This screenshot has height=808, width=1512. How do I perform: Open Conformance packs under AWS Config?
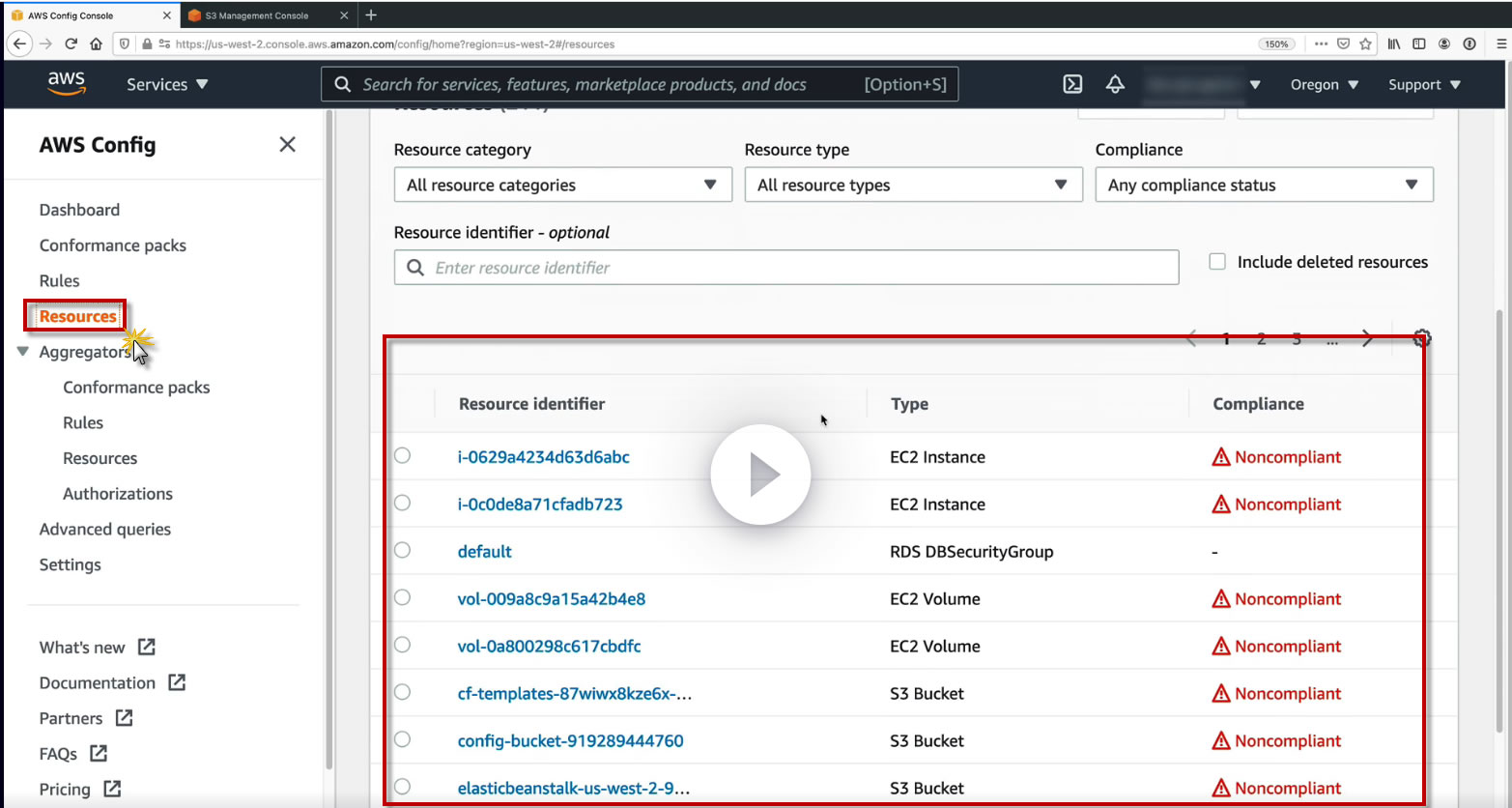point(113,245)
